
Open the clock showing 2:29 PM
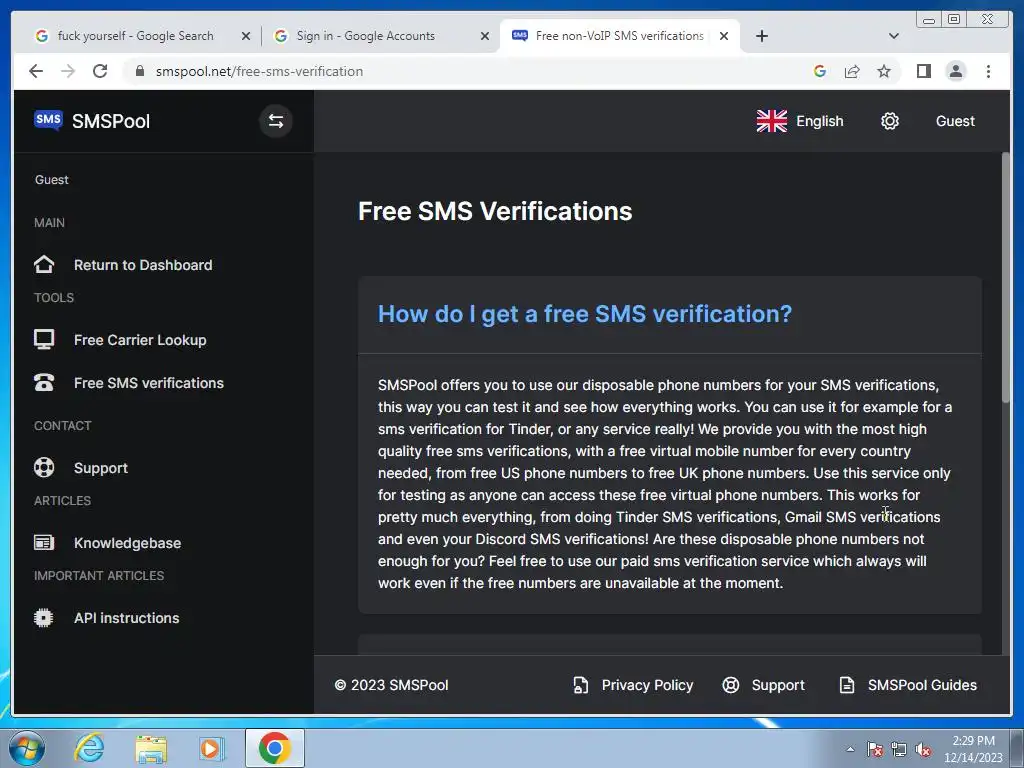tap(973, 749)
